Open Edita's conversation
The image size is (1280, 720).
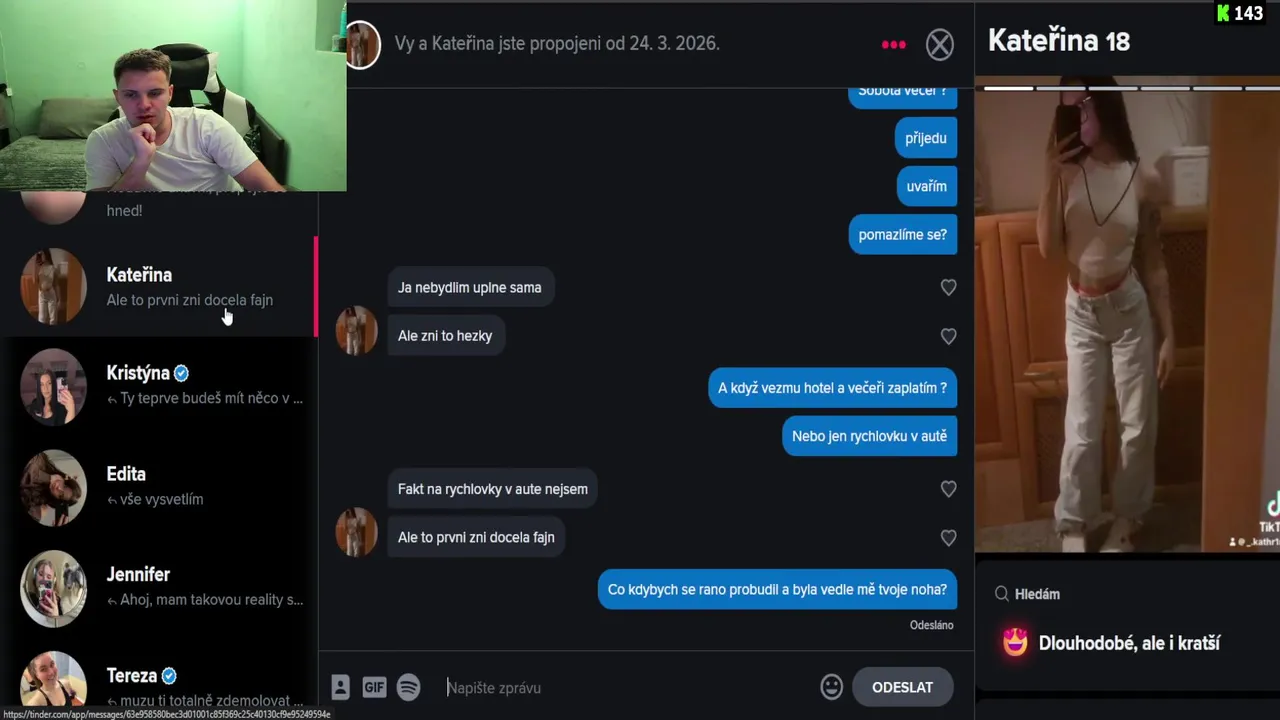click(x=159, y=487)
